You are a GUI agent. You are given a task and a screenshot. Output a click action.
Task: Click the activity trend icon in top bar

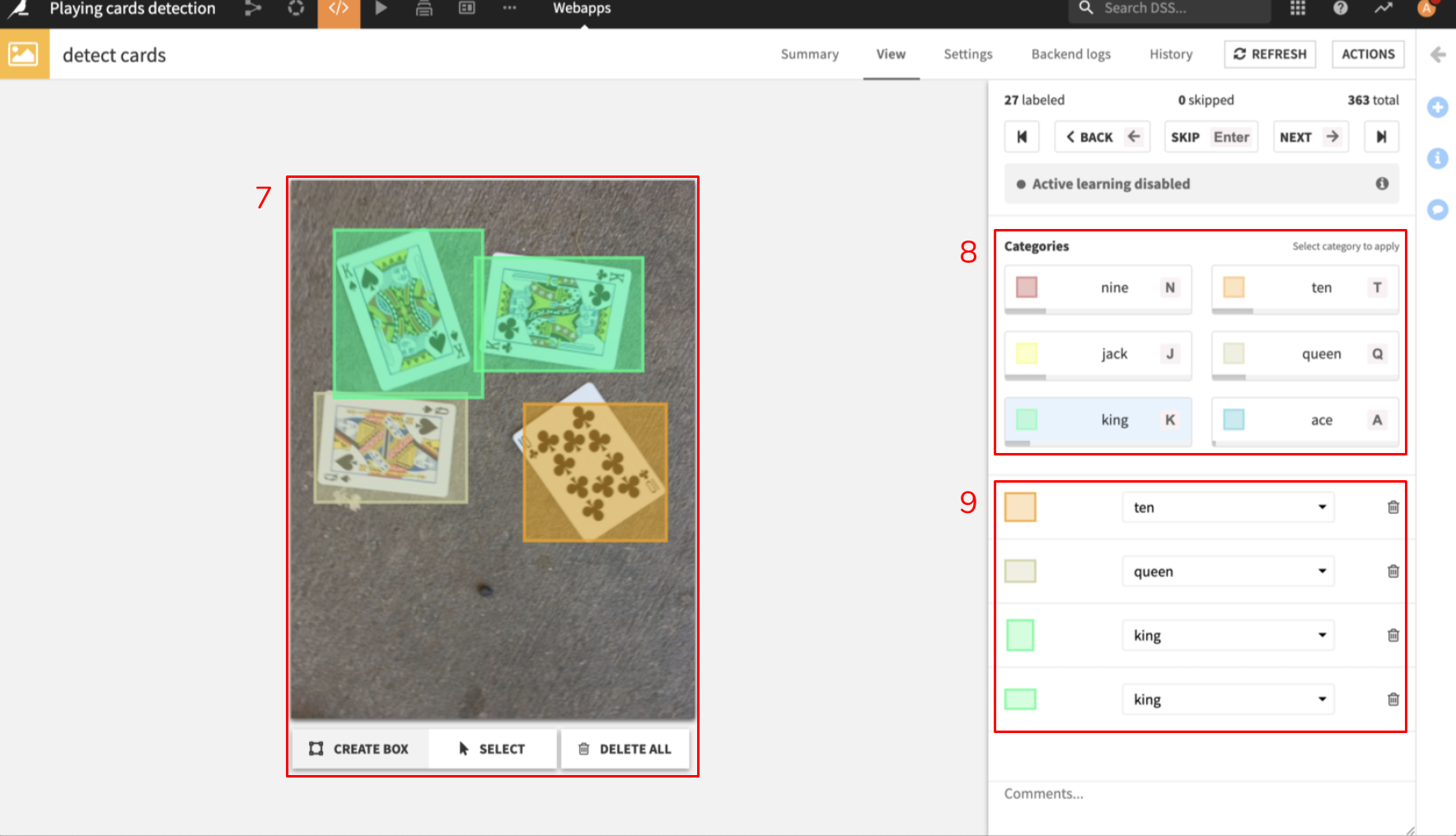[1383, 8]
